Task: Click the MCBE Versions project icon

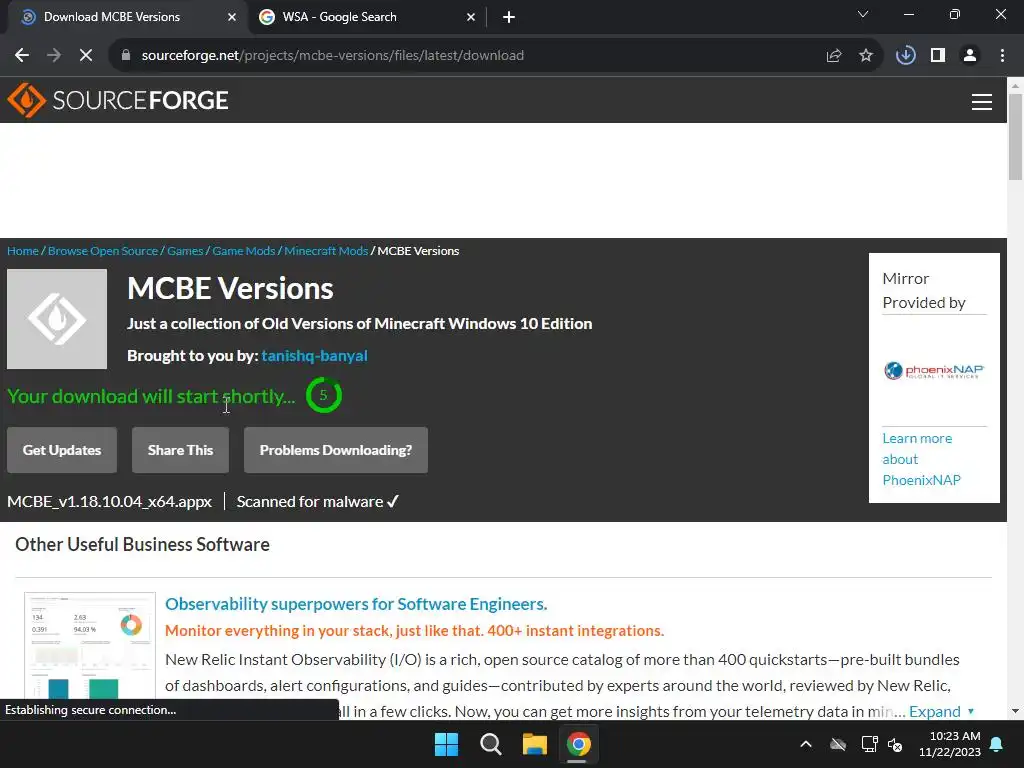Action: pyautogui.click(x=57, y=319)
